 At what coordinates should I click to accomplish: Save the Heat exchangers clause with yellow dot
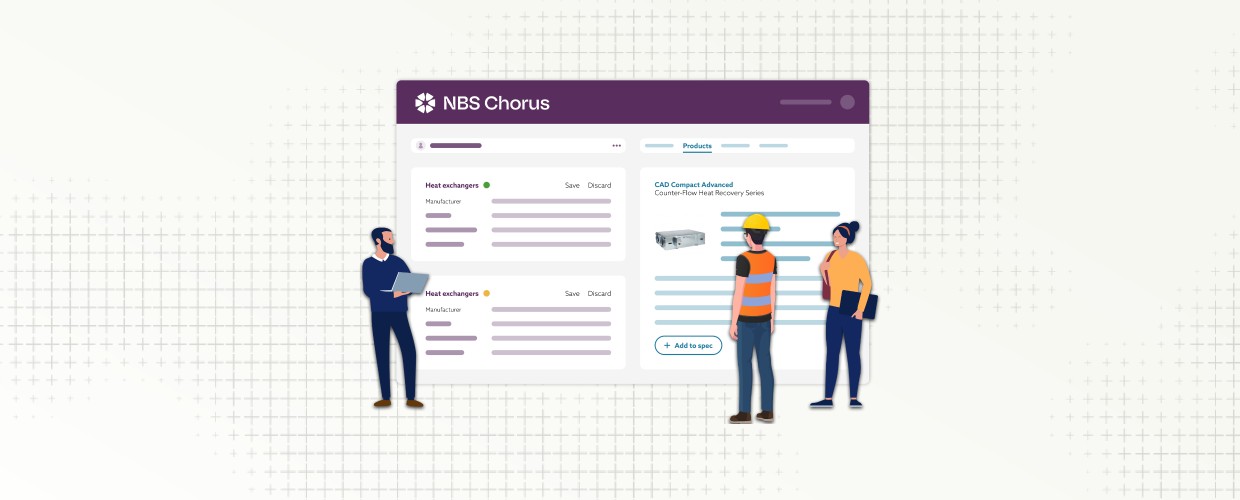tap(572, 294)
